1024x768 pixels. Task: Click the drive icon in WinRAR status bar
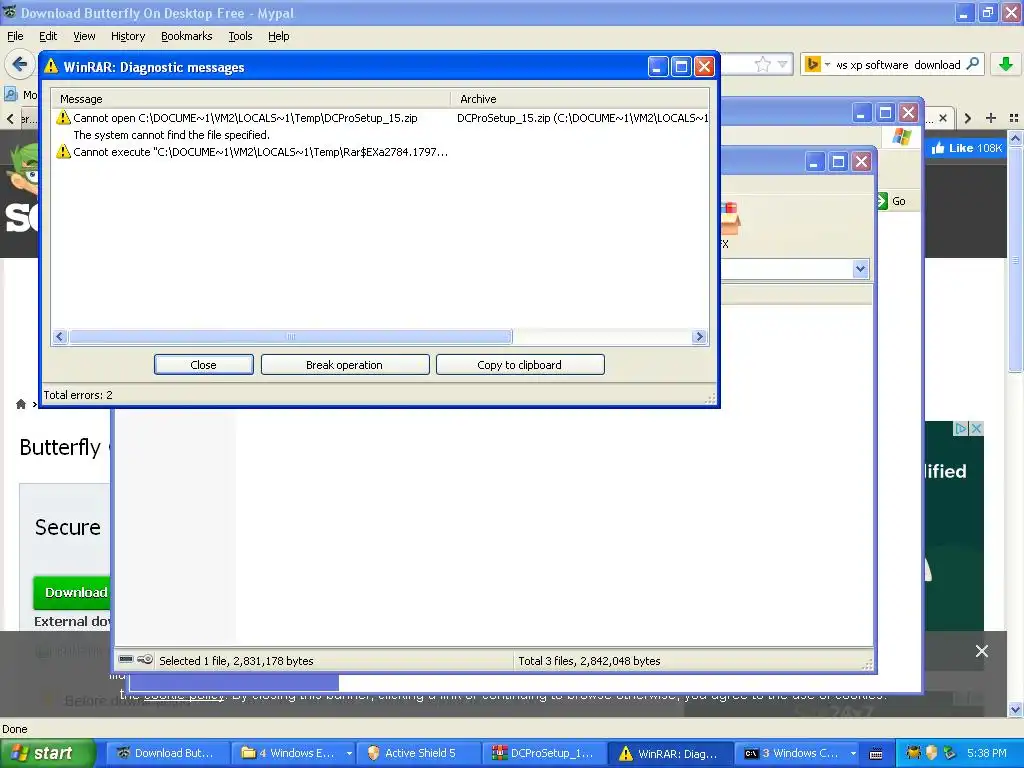point(127,660)
